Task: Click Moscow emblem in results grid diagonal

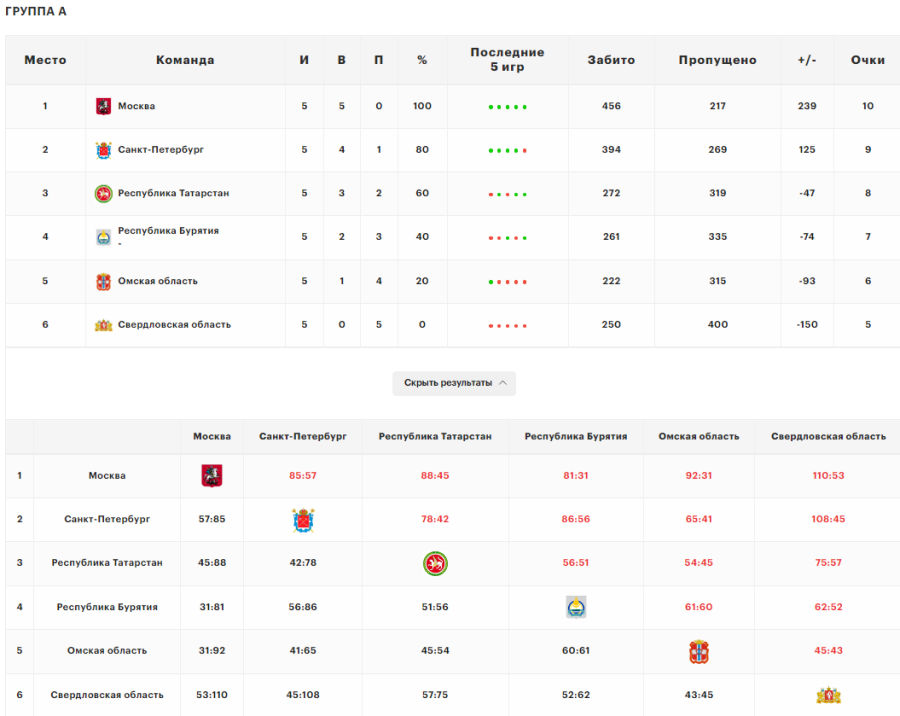Action: click(212, 476)
